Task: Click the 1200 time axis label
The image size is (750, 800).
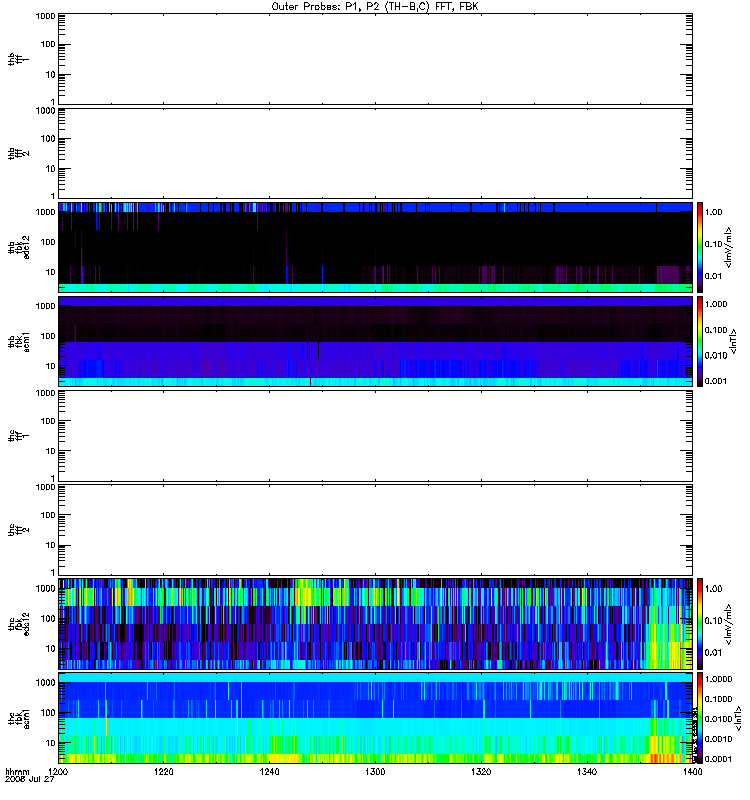Action: pyautogui.click(x=58, y=771)
